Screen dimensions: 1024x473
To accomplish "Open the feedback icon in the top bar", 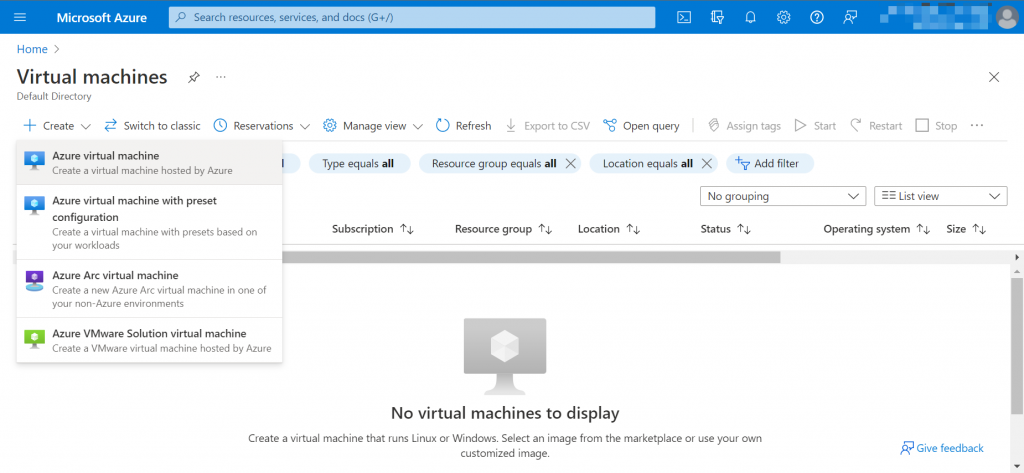I will 850,18.
